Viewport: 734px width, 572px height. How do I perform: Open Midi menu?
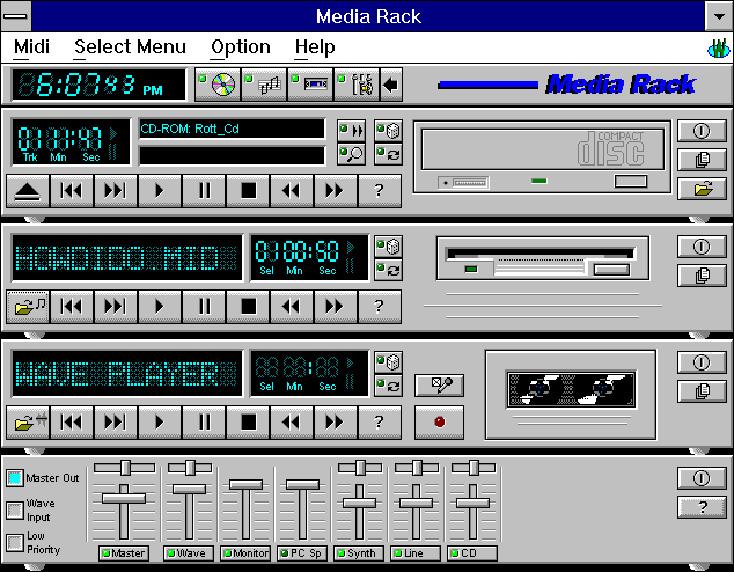[x=31, y=47]
